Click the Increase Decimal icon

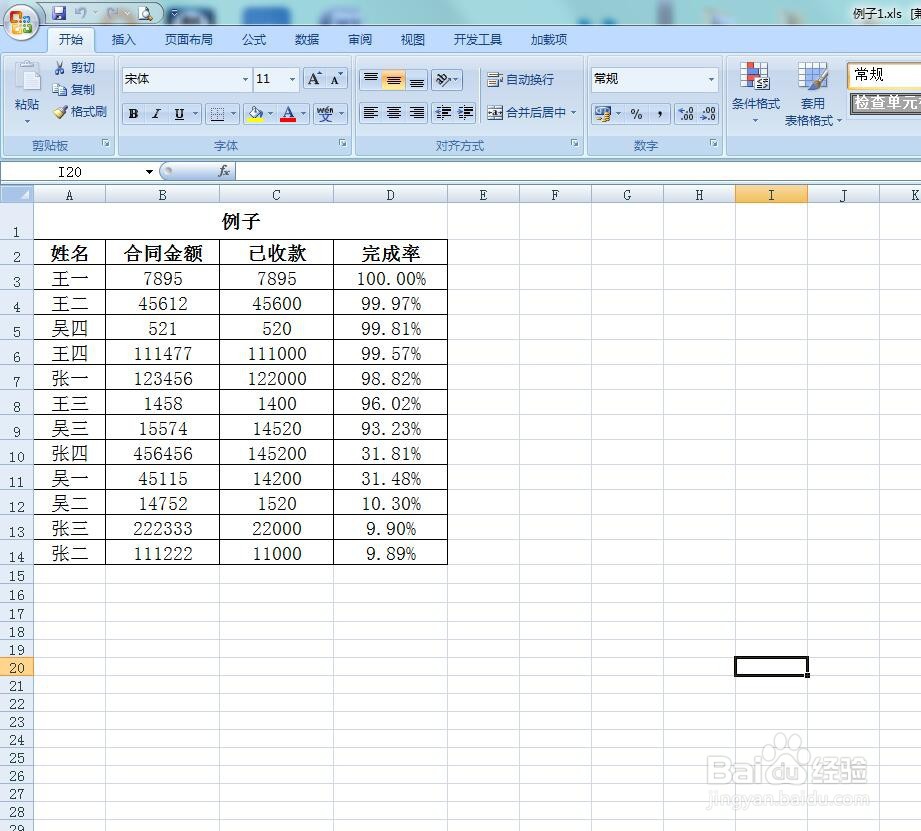pyautogui.click(x=684, y=113)
